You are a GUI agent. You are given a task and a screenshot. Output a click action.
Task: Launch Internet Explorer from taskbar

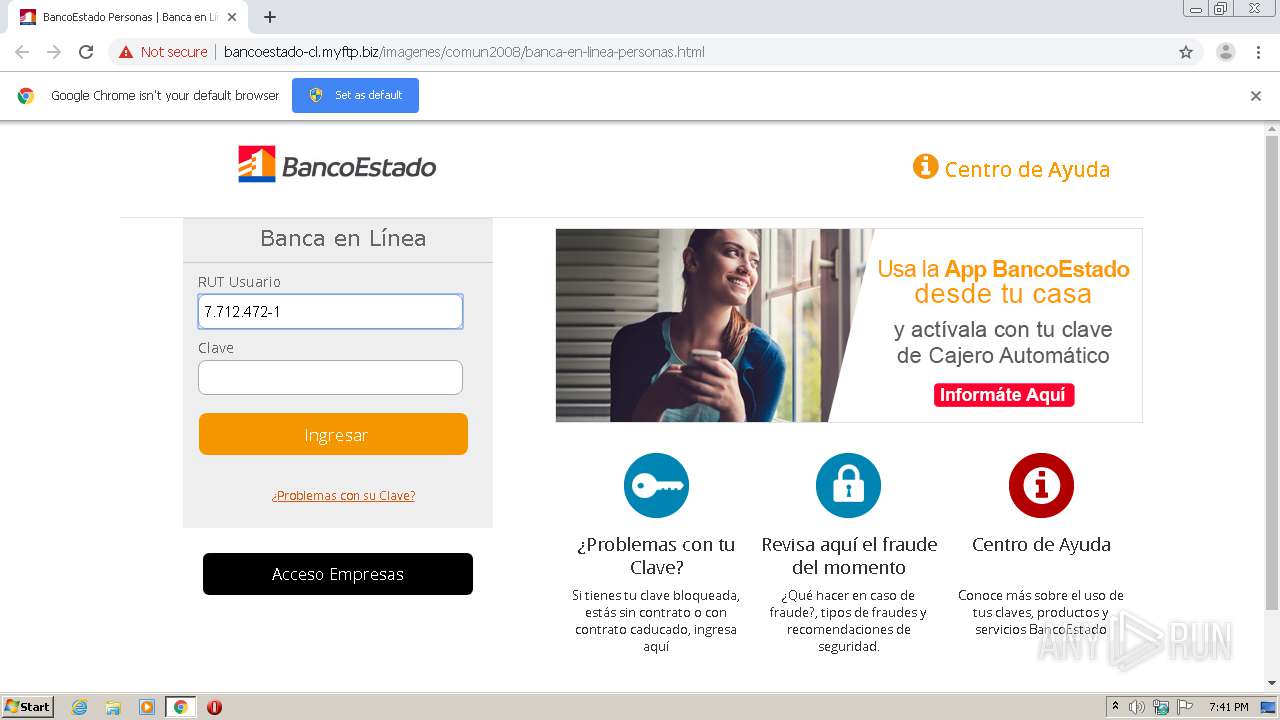(79, 707)
